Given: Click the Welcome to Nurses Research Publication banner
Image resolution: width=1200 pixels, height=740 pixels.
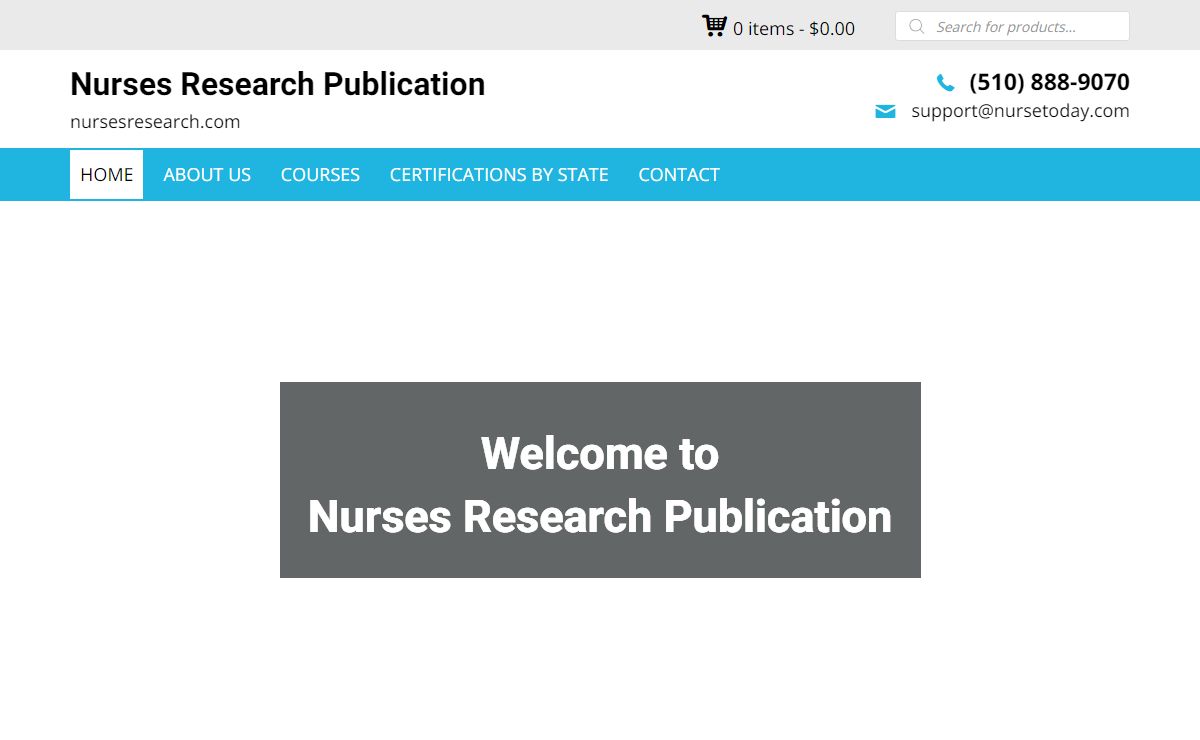Looking at the screenshot, I should click(x=600, y=480).
